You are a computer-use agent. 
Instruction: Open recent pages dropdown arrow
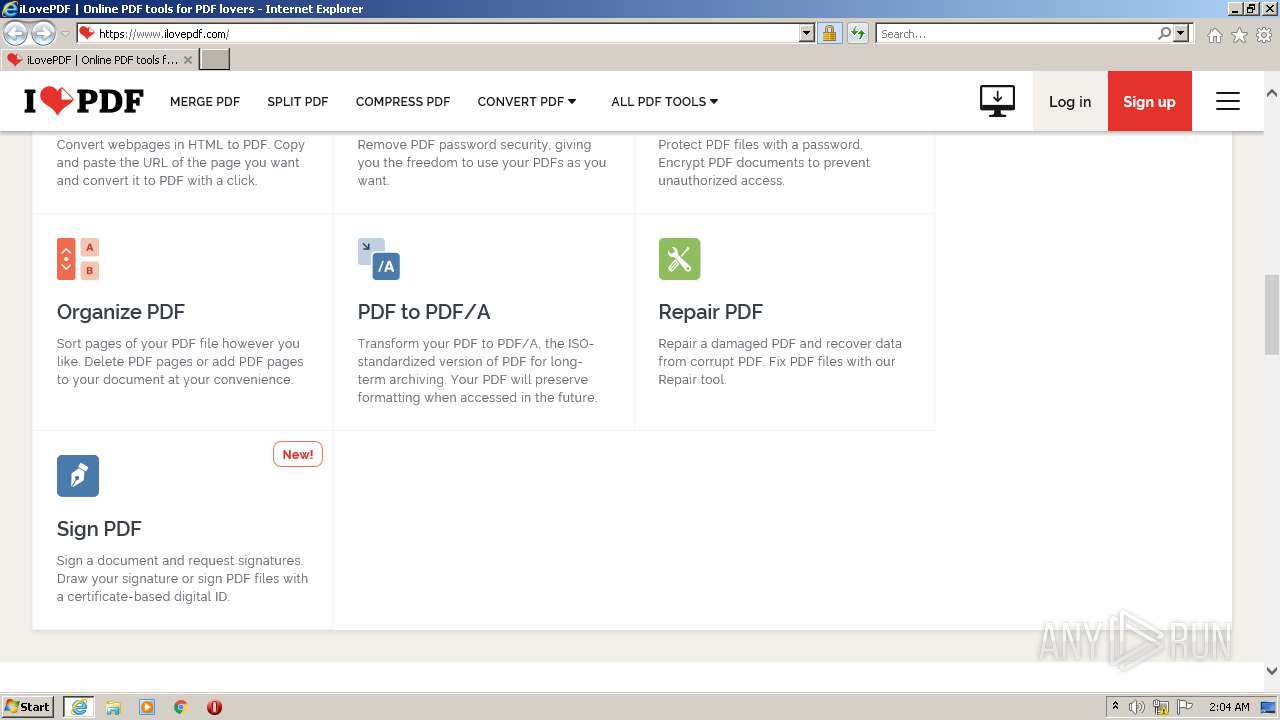pos(65,34)
